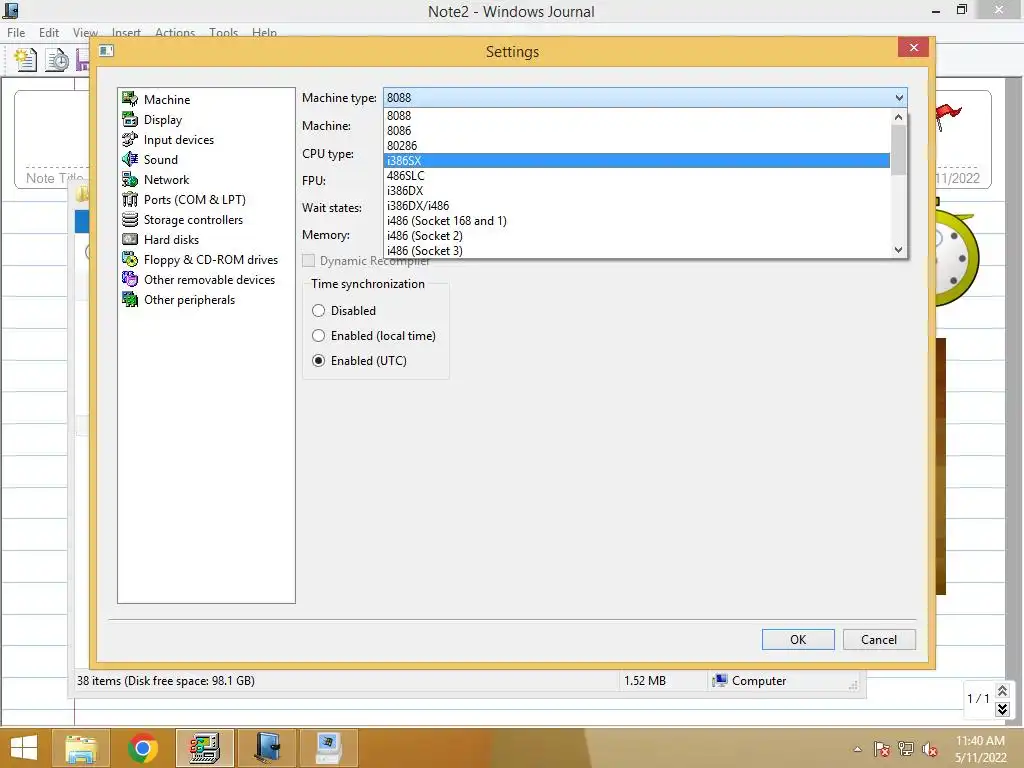Go to next page in Journal
The height and width of the screenshot is (768, 1024).
point(1002,709)
